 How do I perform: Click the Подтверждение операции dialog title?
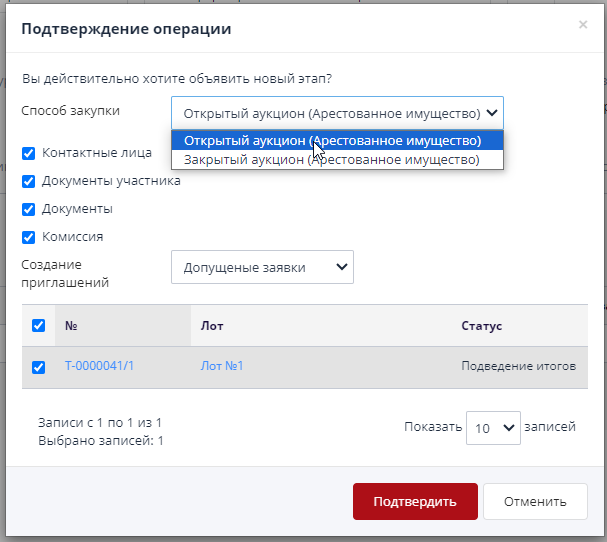coord(126,29)
